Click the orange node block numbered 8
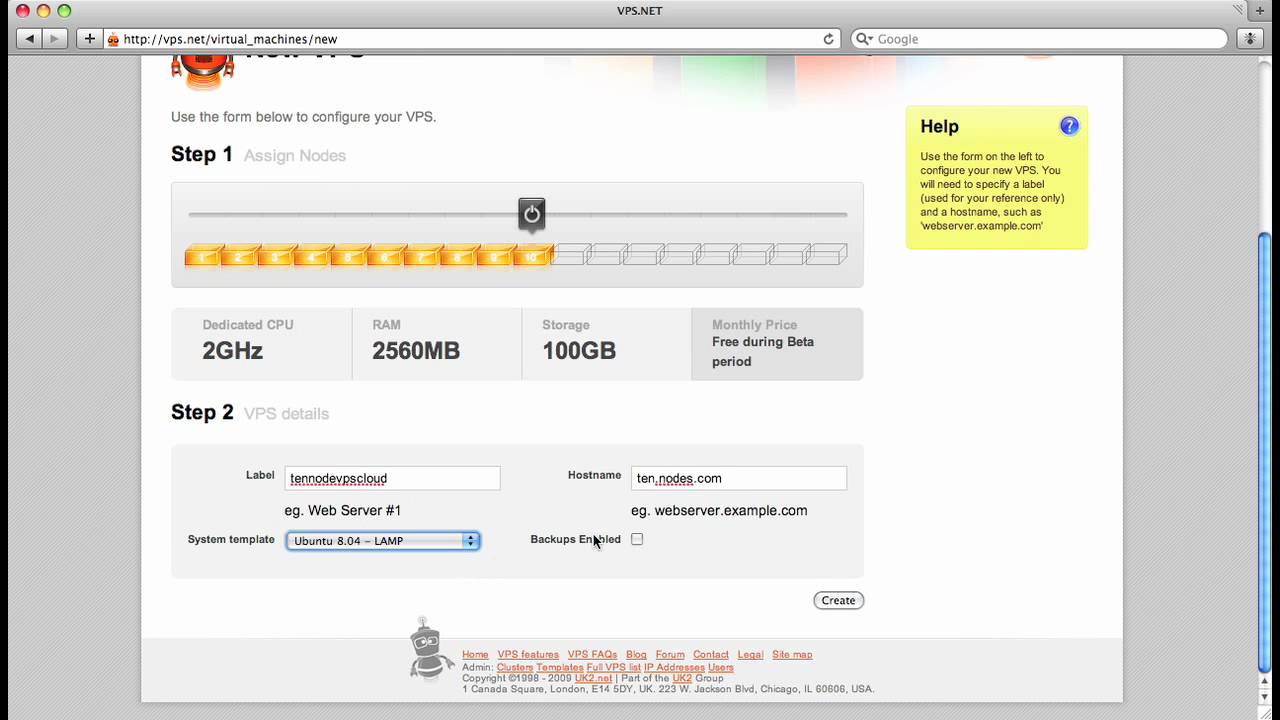 458,255
